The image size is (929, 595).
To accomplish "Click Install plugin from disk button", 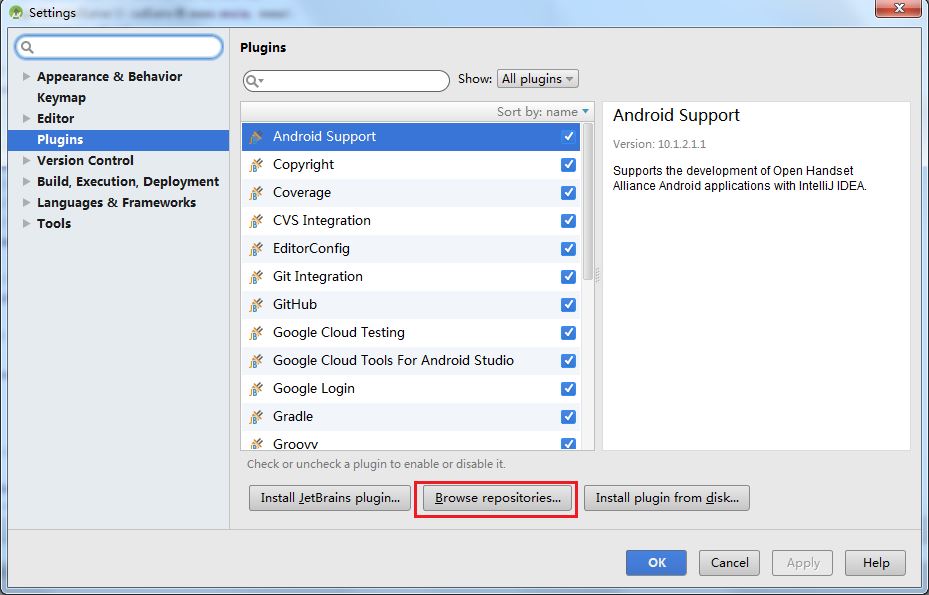I will (667, 498).
